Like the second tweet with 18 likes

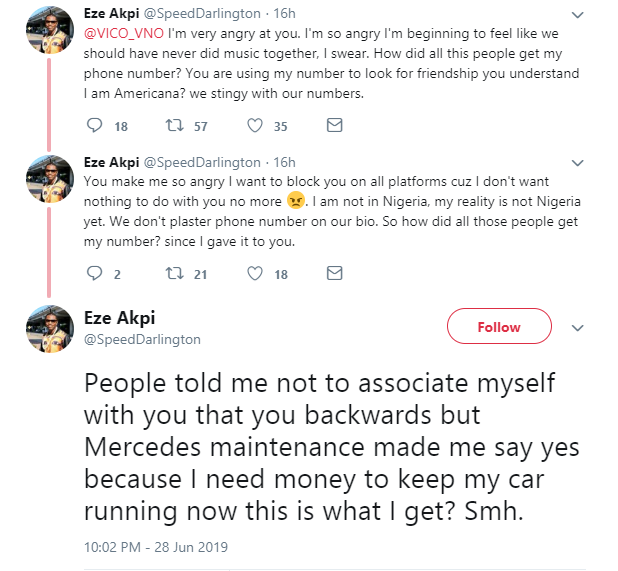[255, 273]
